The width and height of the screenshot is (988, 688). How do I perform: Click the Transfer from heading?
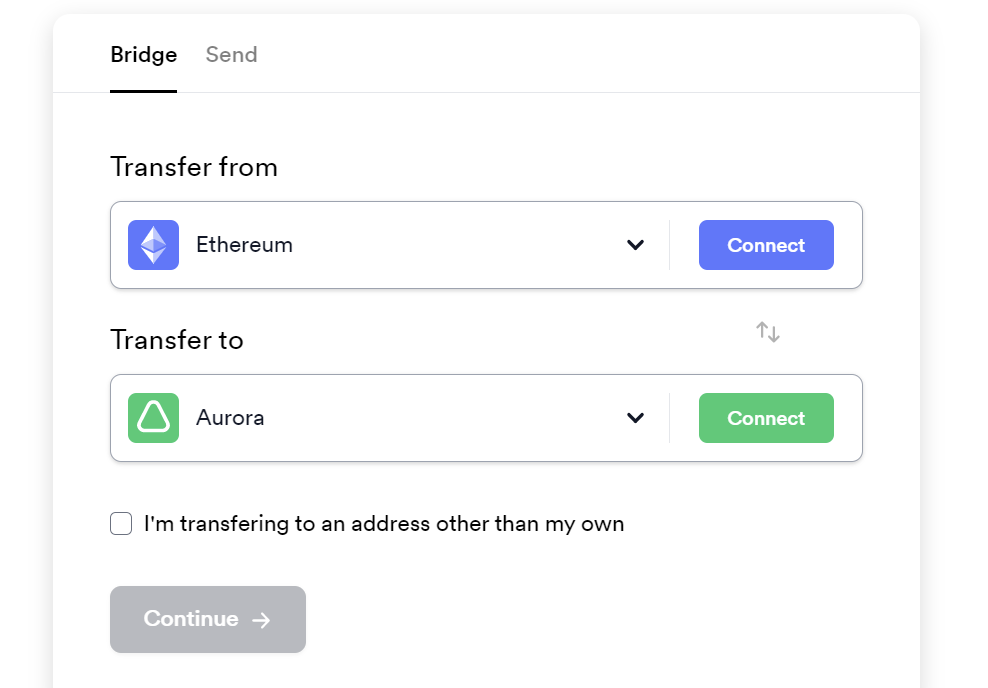click(194, 167)
